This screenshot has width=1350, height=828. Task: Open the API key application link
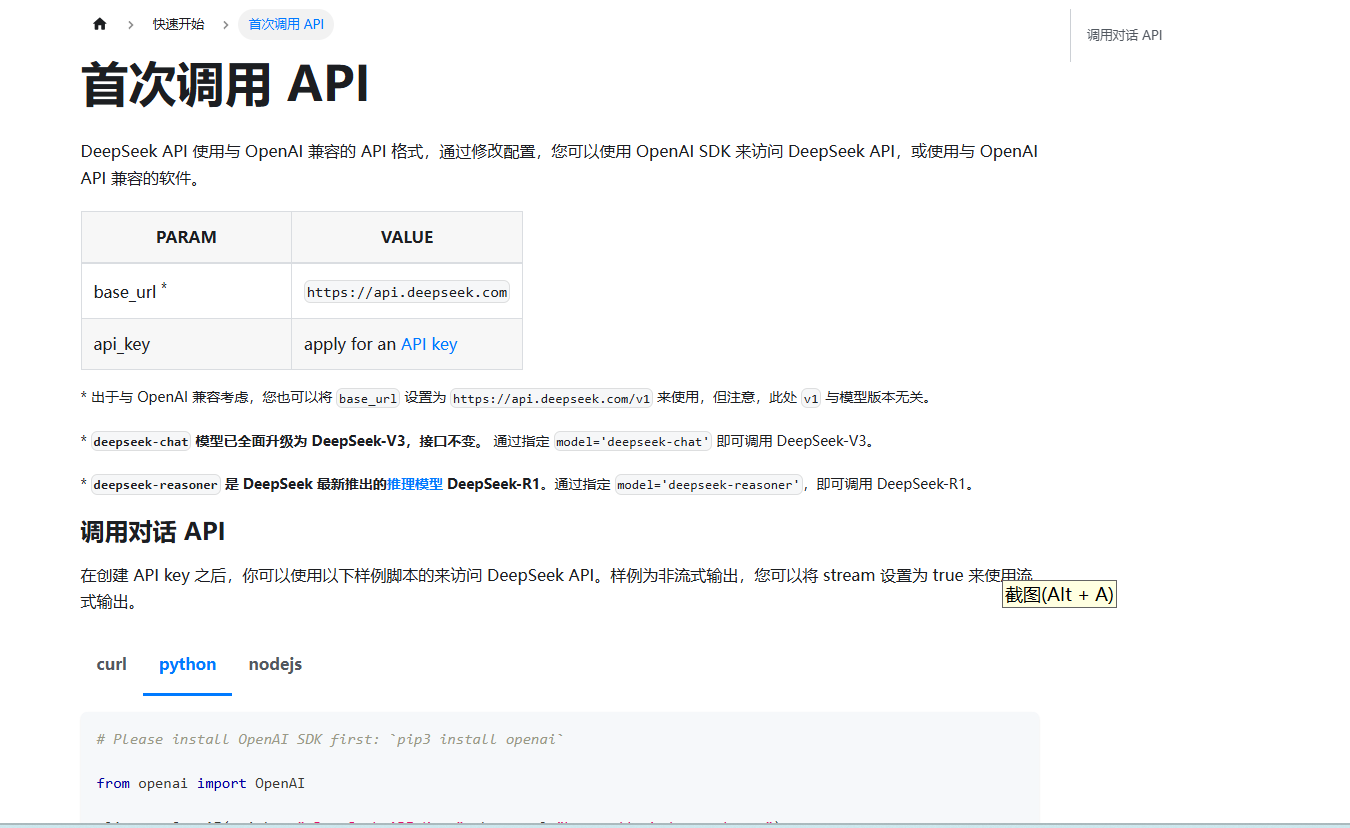(429, 343)
